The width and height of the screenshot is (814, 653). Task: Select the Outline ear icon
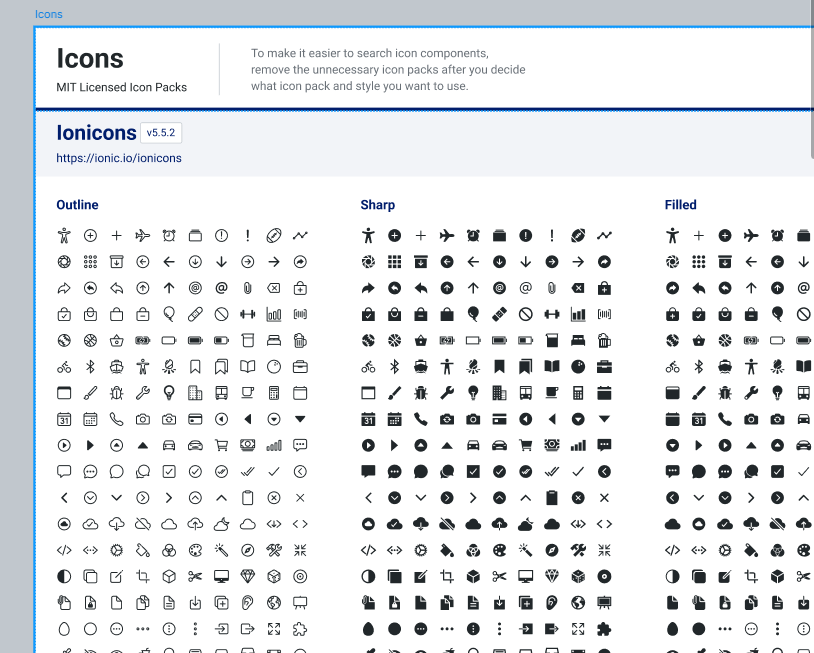pyautogui.click(x=248, y=603)
